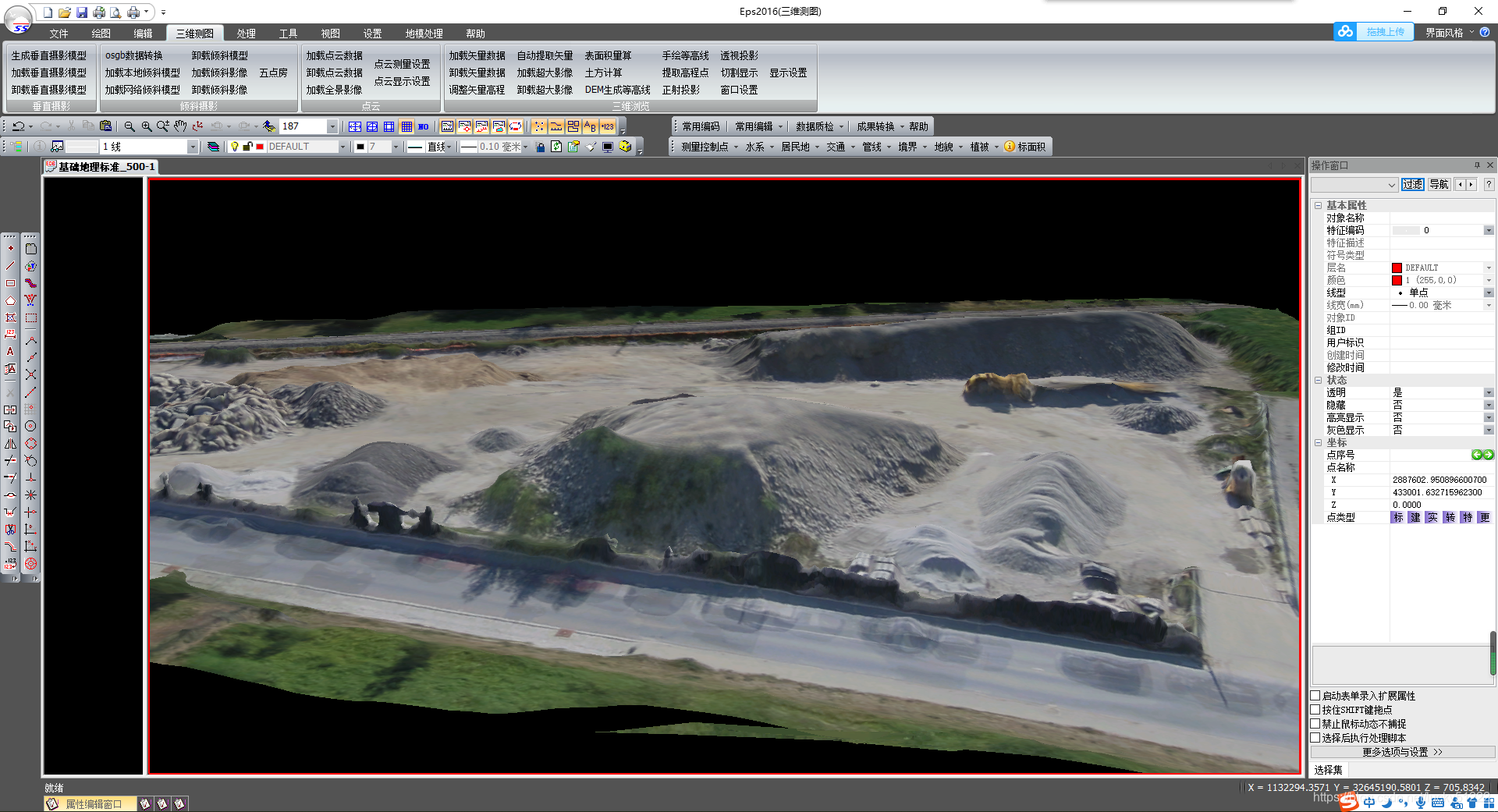Click 加载点云数据 button

tap(334, 55)
